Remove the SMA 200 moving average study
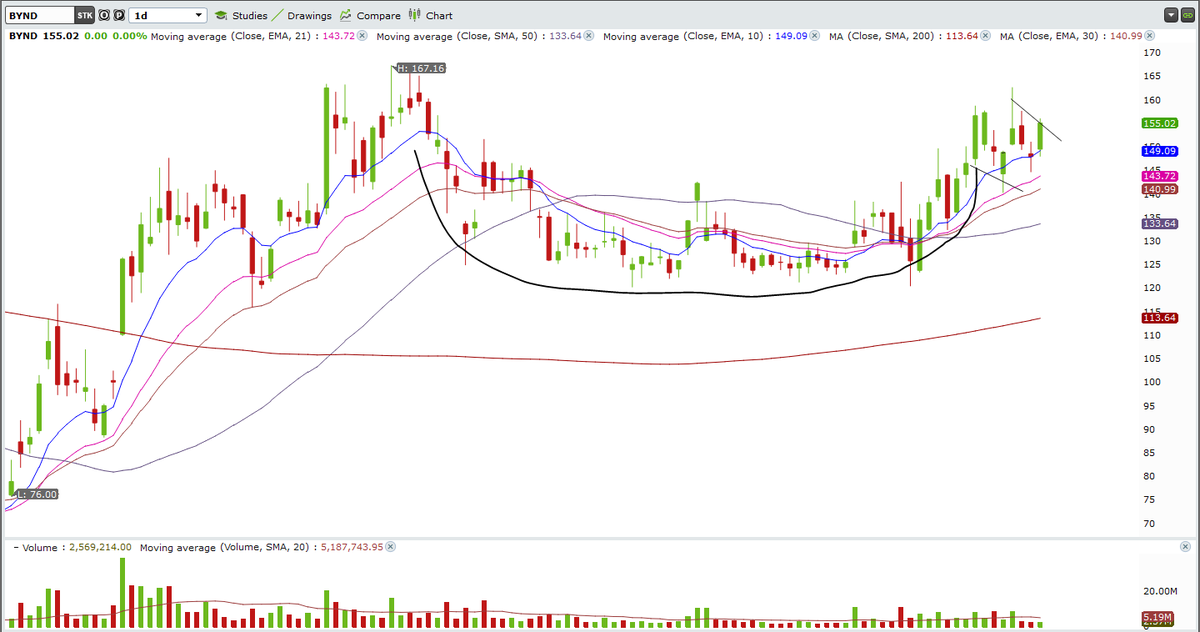The image size is (1200, 632). pos(985,36)
